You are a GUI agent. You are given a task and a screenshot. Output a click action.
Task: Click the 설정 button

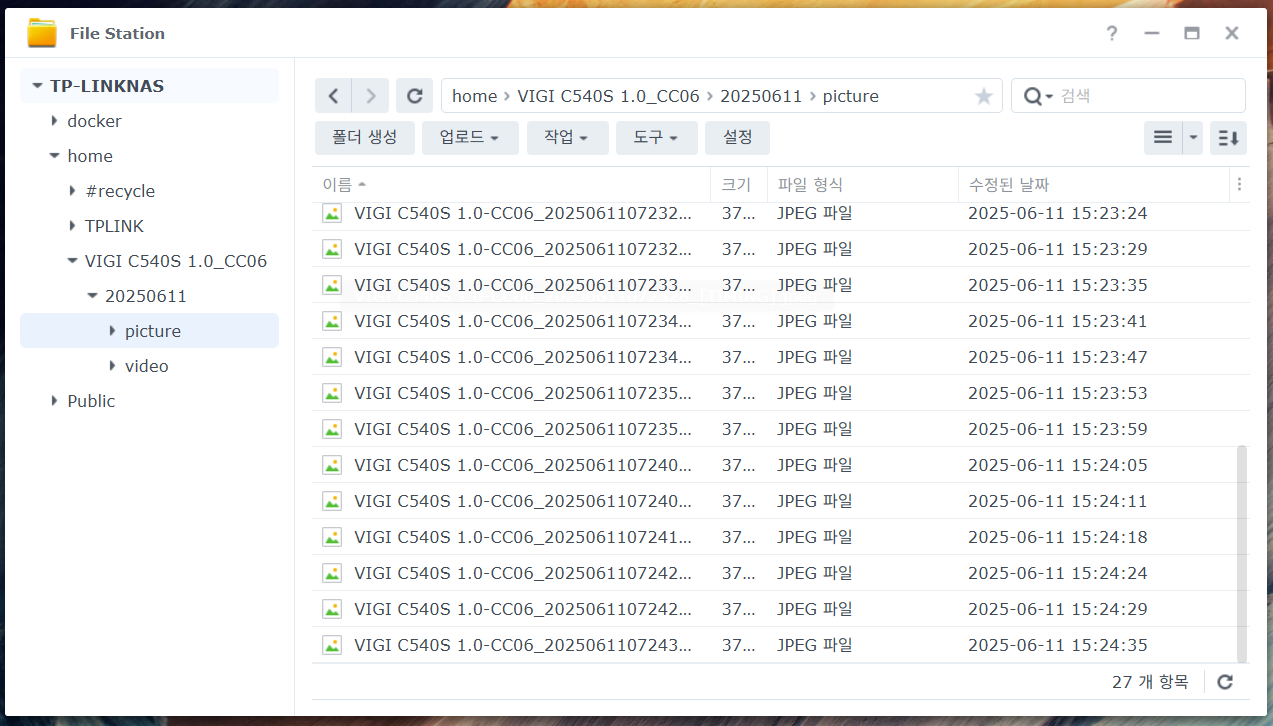[737, 138]
